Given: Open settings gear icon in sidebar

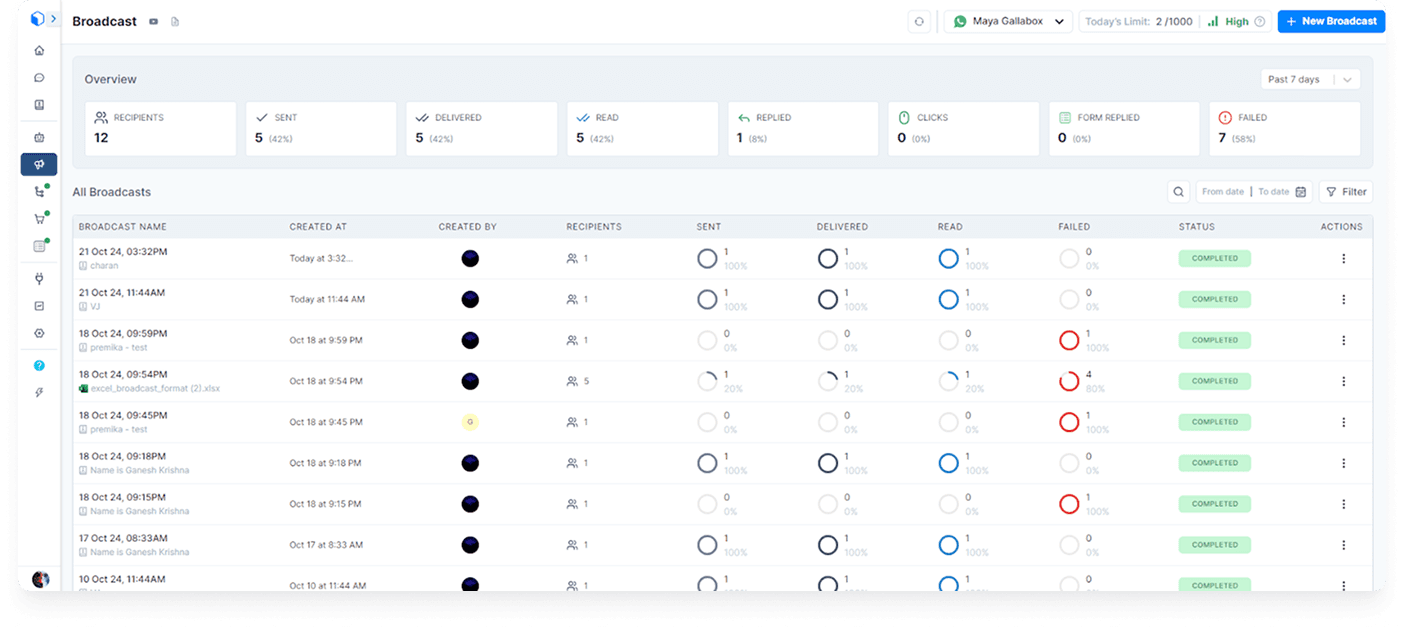Looking at the screenshot, I should (39, 333).
